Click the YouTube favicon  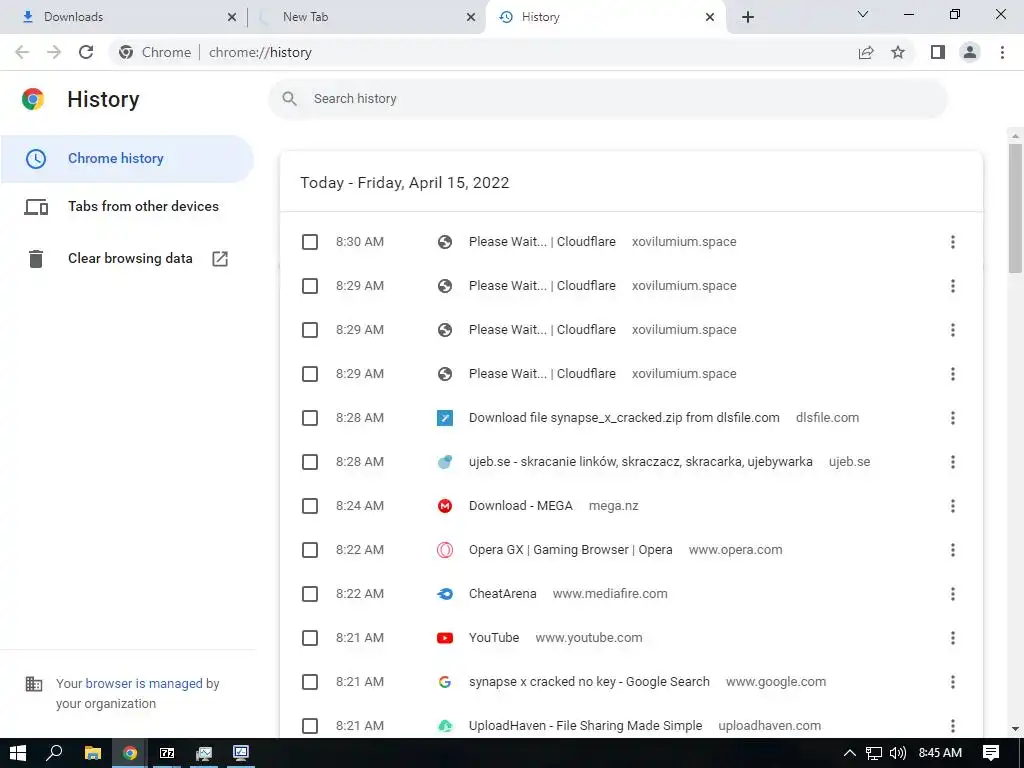coord(445,638)
